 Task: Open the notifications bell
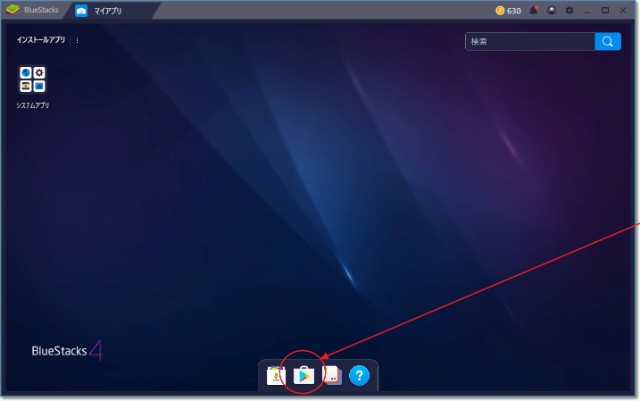pos(534,10)
